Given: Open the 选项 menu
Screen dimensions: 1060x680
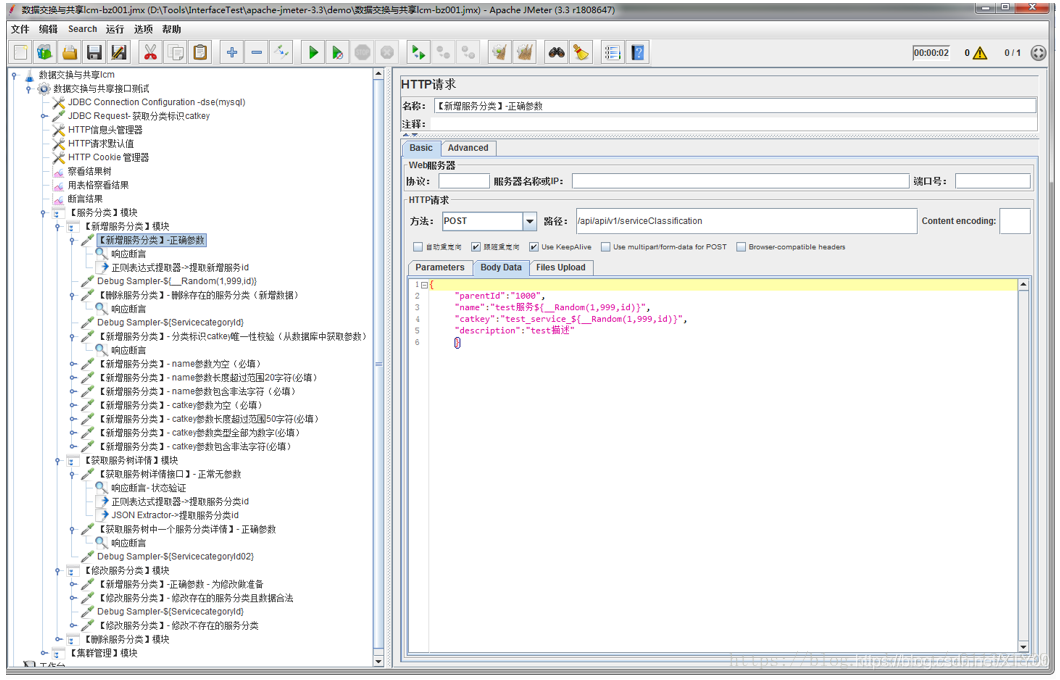Looking at the screenshot, I should click(143, 29).
